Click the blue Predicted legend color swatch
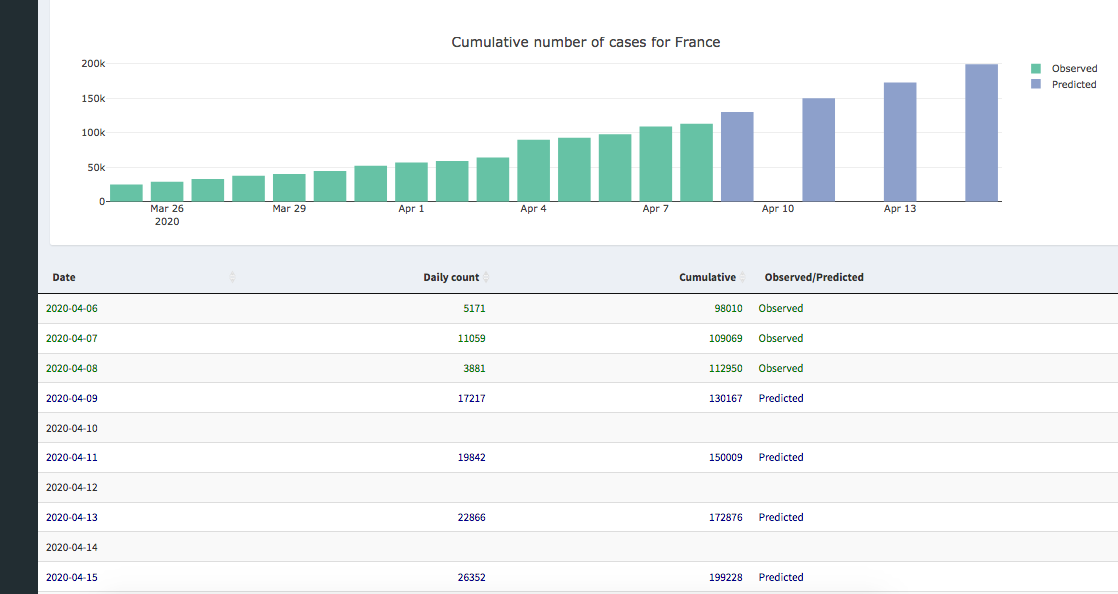The height and width of the screenshot is (594, 1118). point(1036,85)
